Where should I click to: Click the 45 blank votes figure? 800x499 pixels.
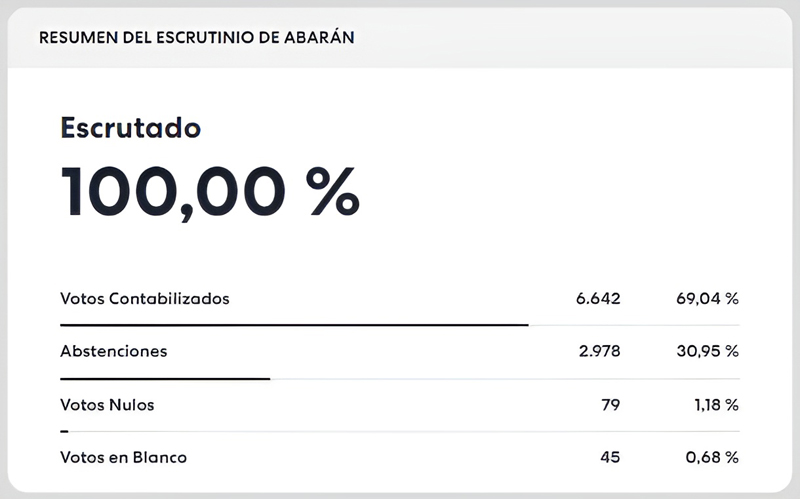pyautogui.click(x=610, y=457)
